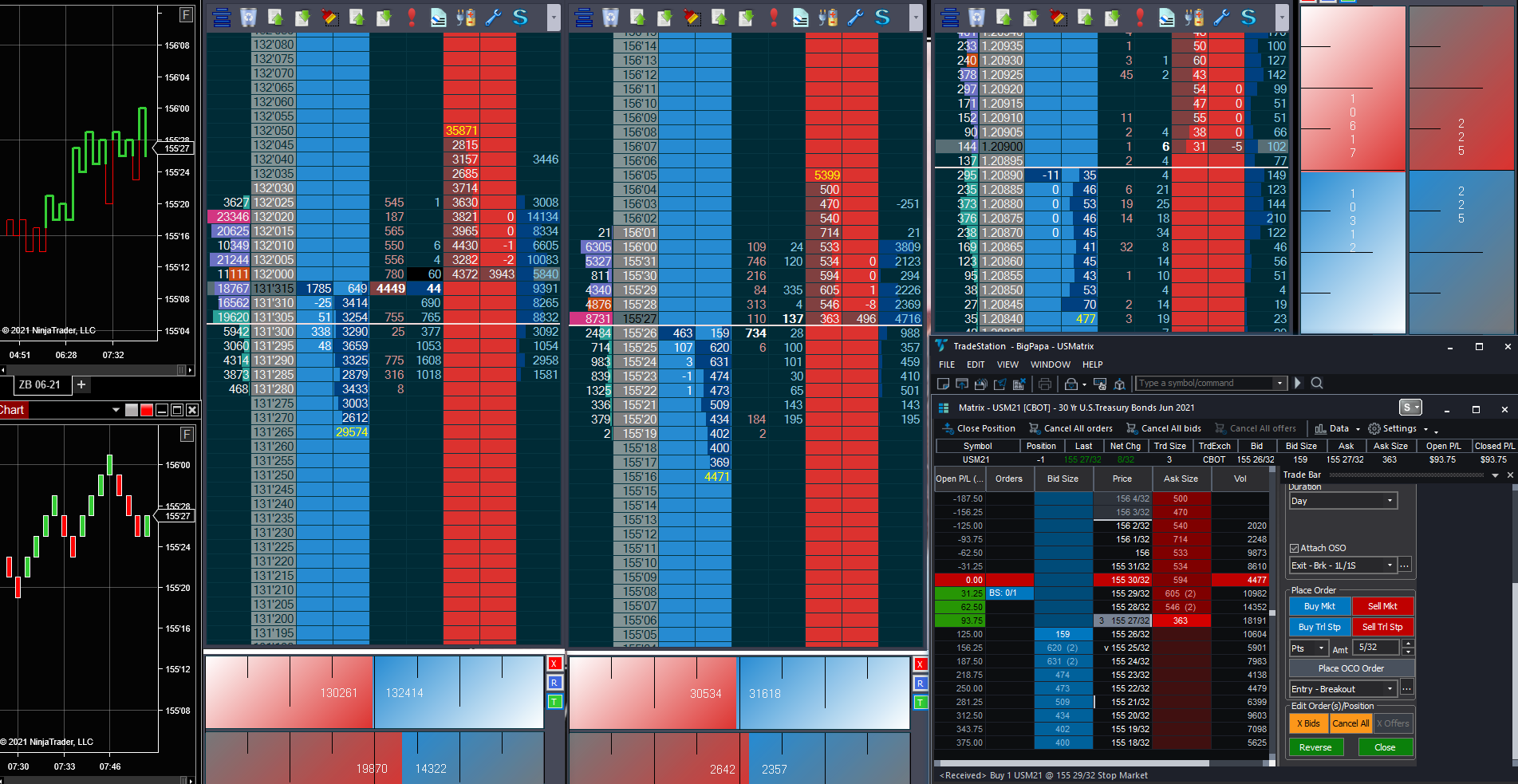Open the S link dropdown in Matrix title bar

1411,408
